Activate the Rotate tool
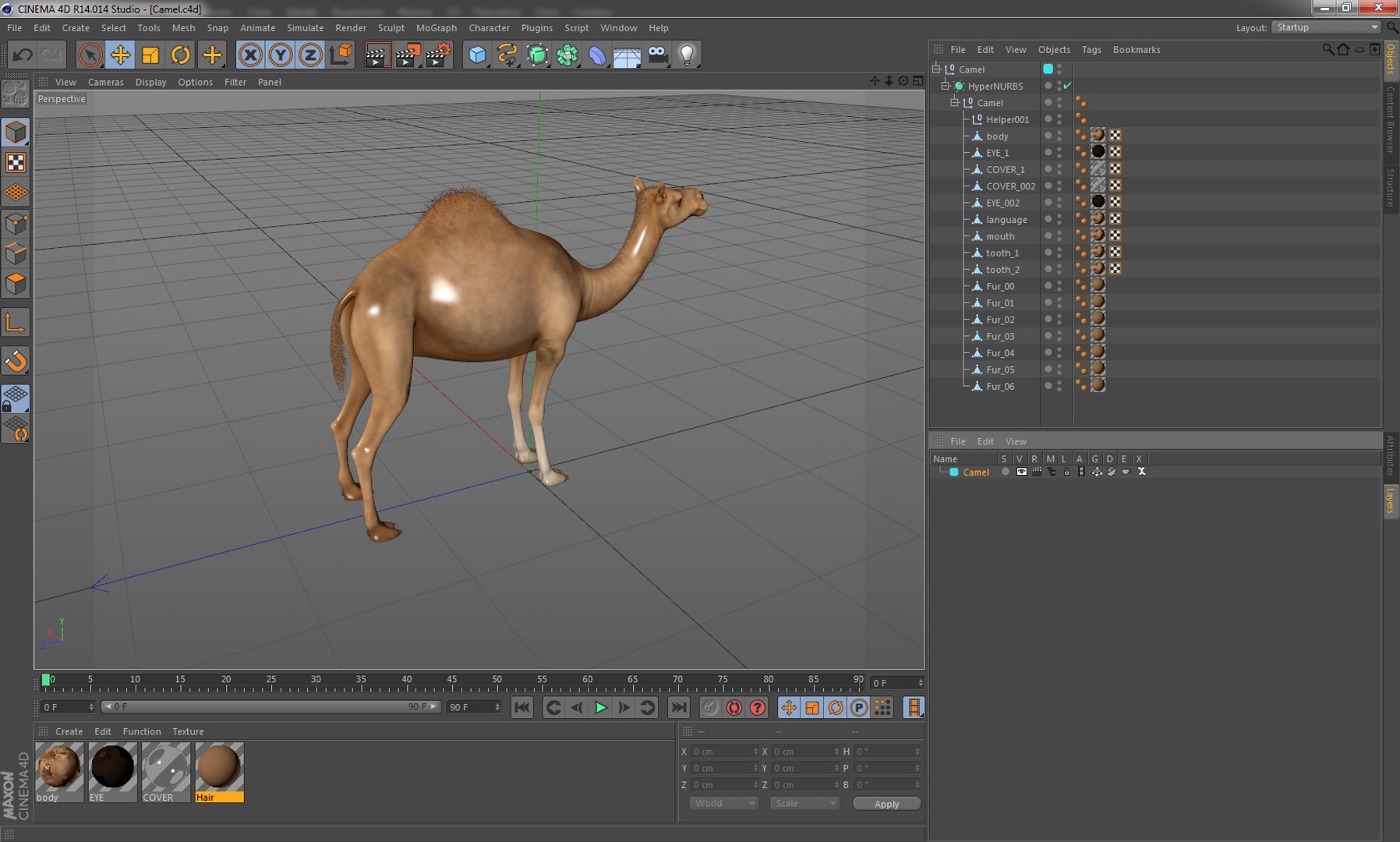The height and width of the screenshot is (842, 1400). click(x=181, y=55)
